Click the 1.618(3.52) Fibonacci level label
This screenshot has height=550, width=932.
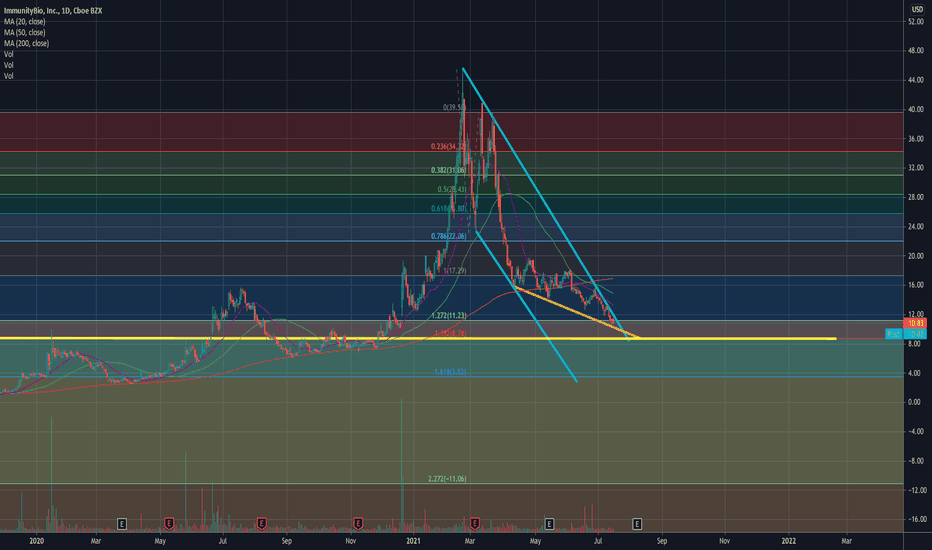[451, 372]
